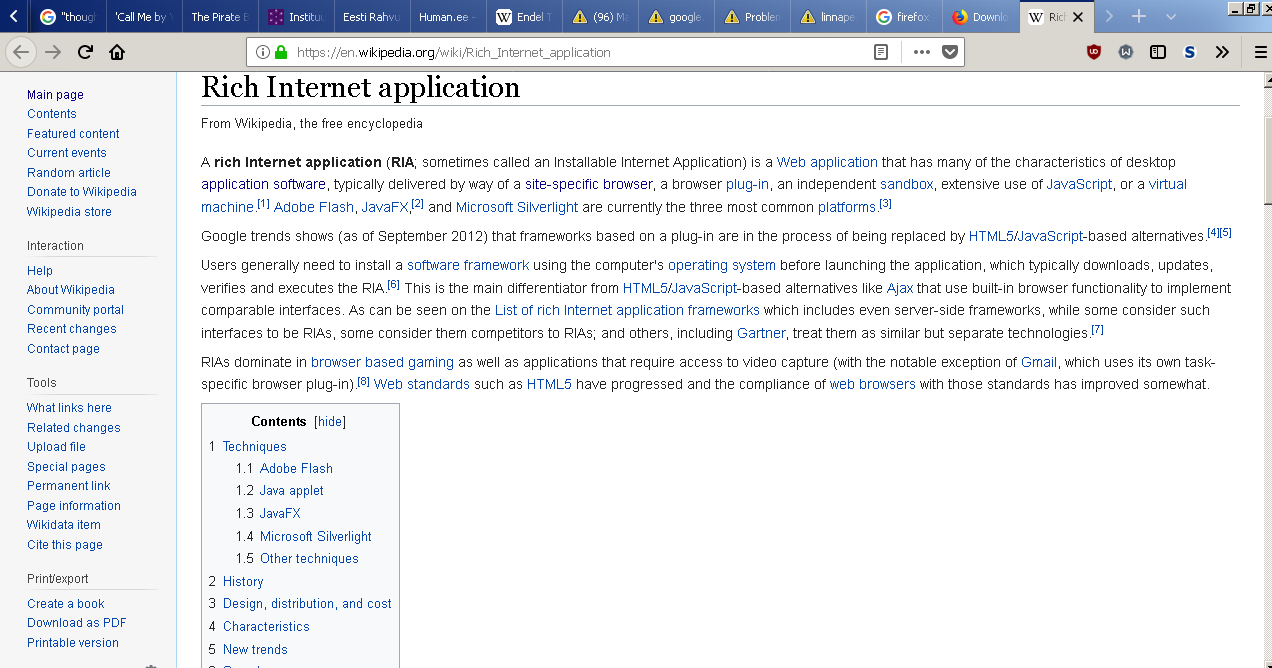Screen dimensions: 1272x668
Task: Open the Firefox hamburger menu
Action: pyautogui.click(x=1260, y=52)
